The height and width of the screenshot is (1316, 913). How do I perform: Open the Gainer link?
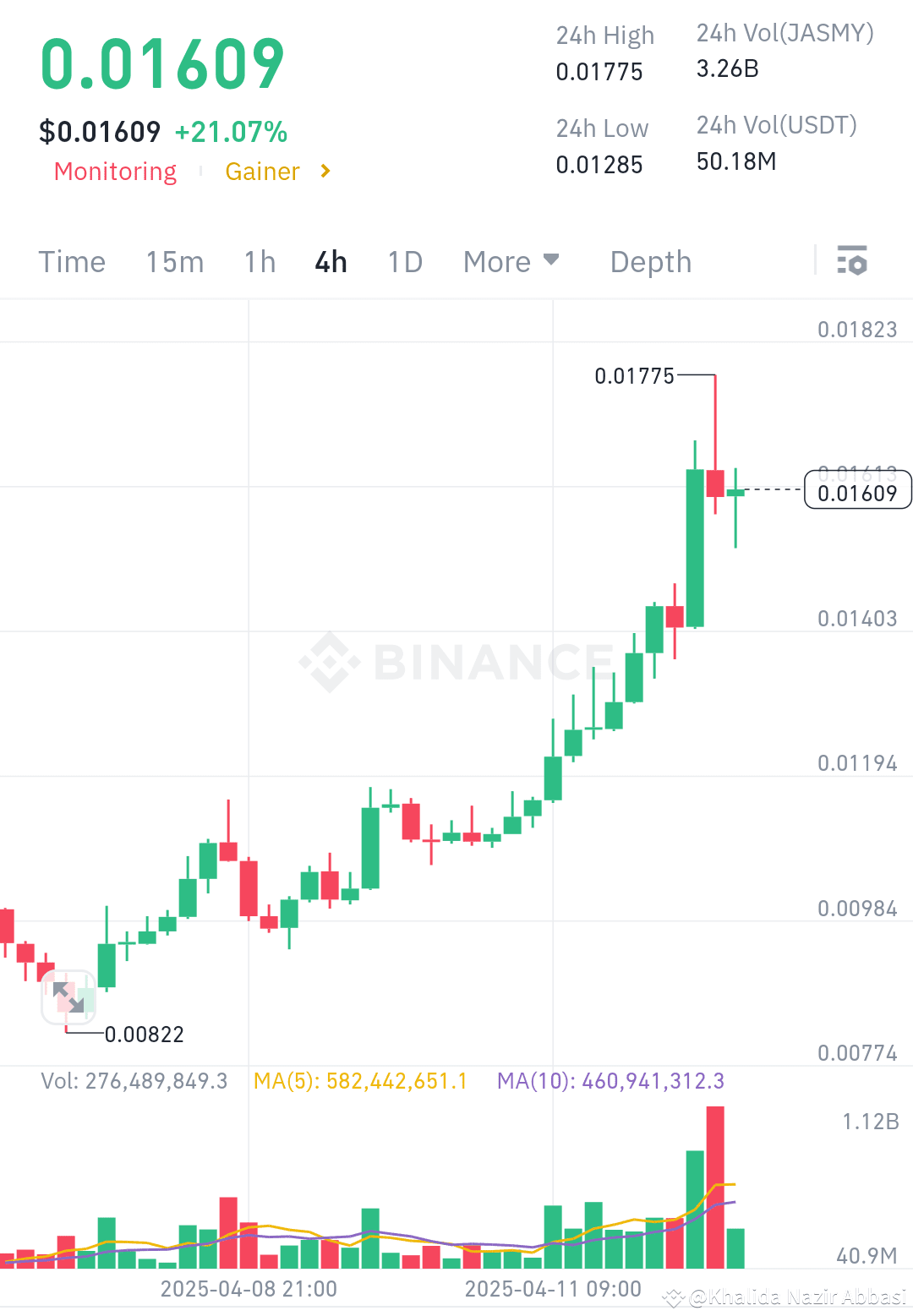(x=262, y=171)
